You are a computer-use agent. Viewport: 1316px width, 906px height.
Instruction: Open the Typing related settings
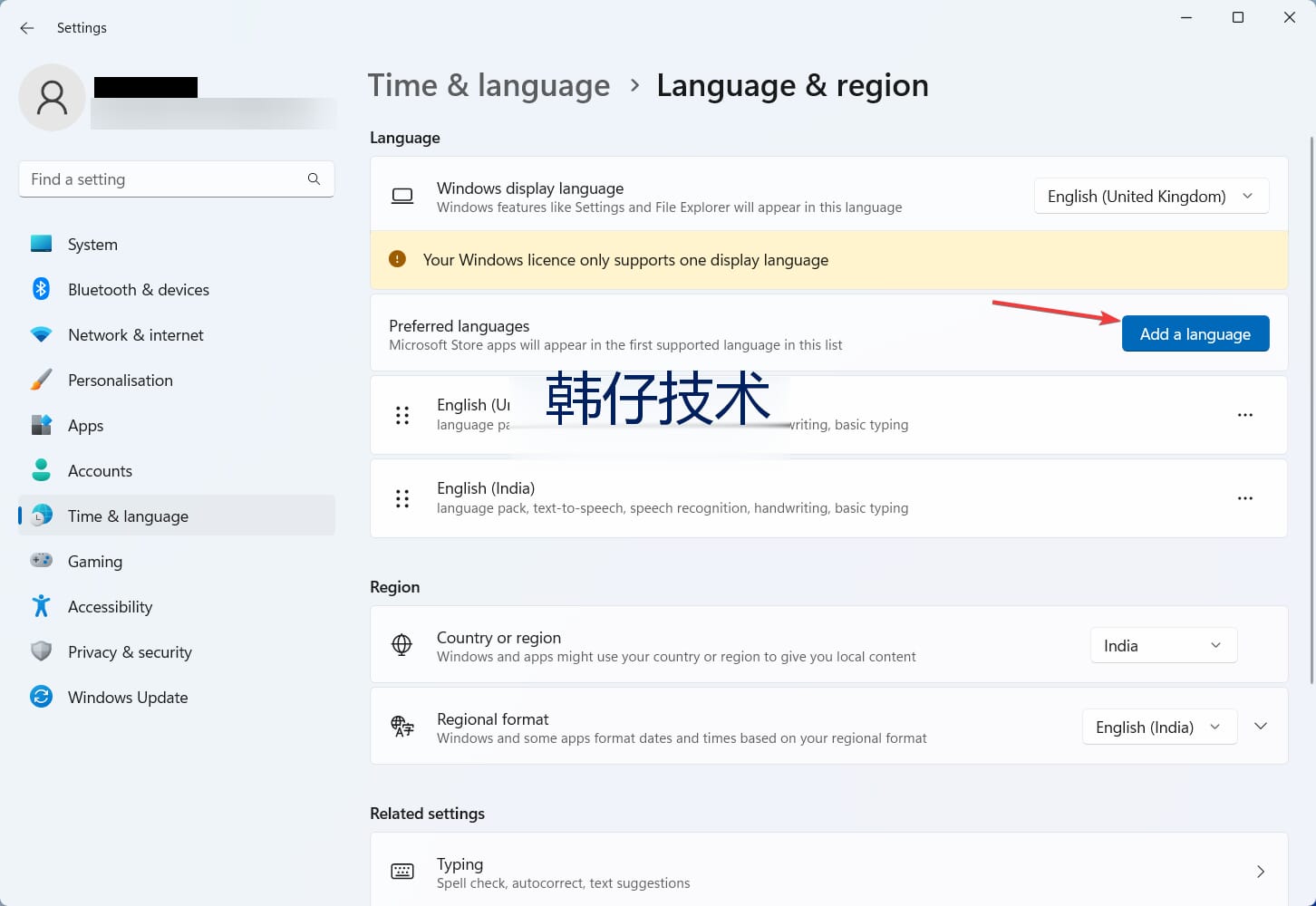click(x=828, y=872)
